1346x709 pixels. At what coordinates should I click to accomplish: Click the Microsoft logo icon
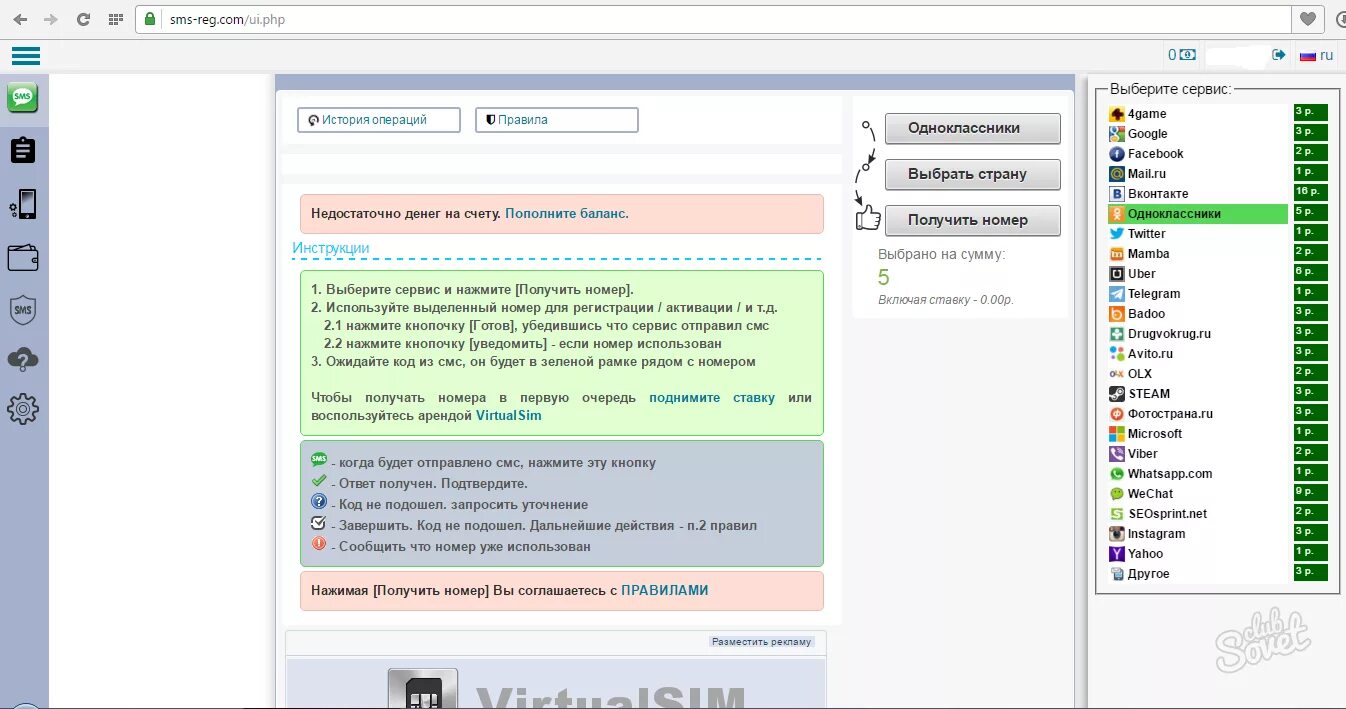tap(1117, 434)
